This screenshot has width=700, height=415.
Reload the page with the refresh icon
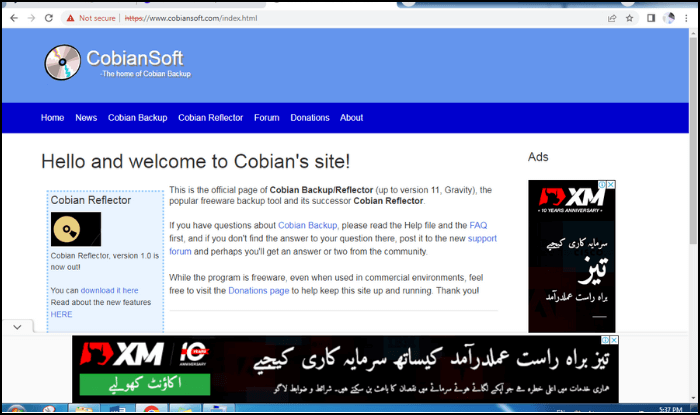point(49,18)
